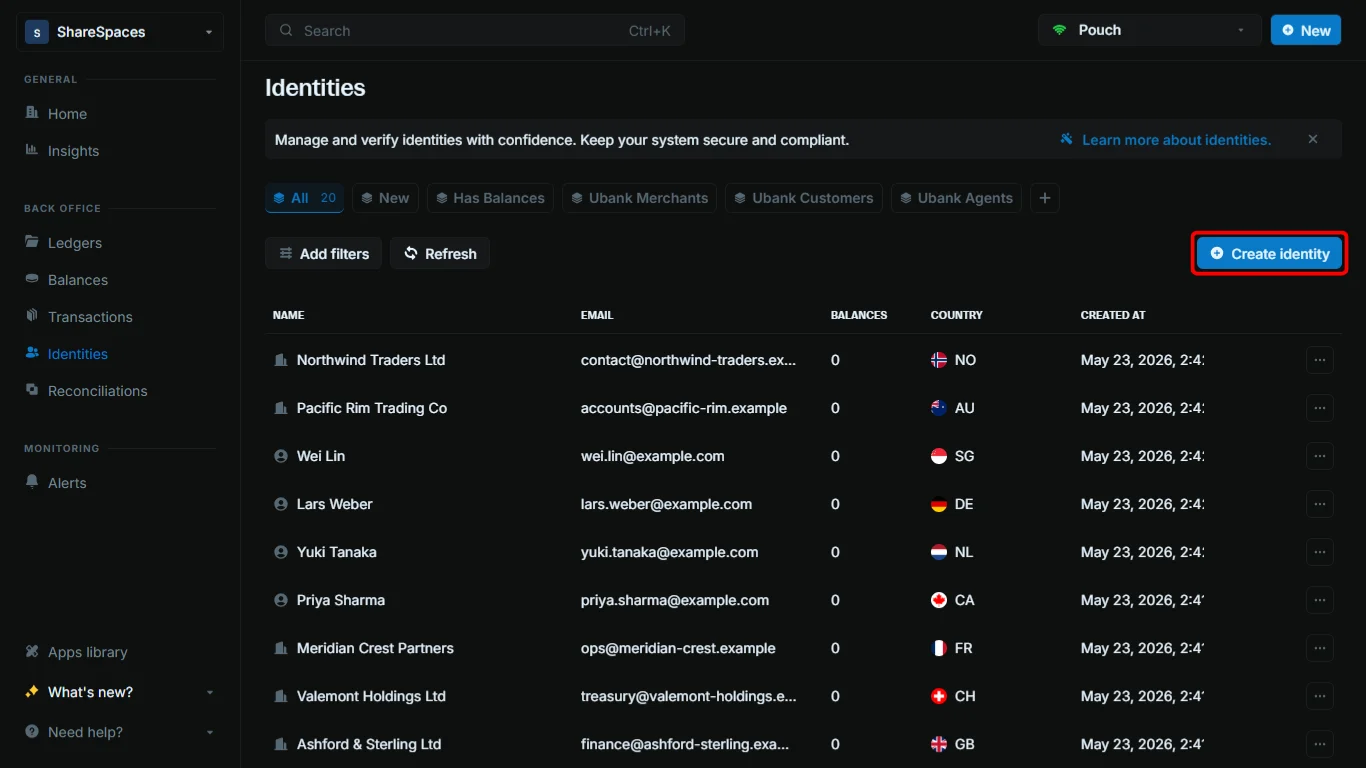Click the NAME column header
This screenshot has height=768, width=1366.
pyautogui.click(x=288, y=315)
